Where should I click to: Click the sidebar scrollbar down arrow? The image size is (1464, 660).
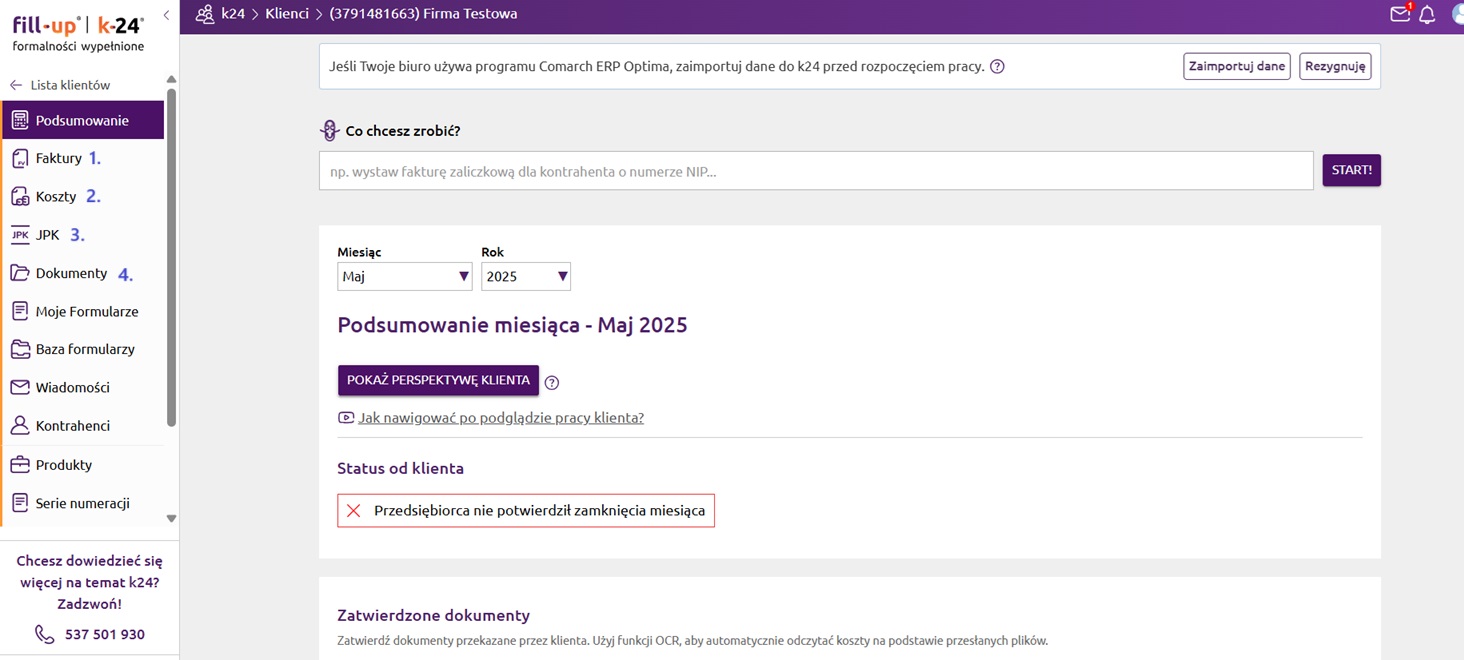pos(171,518)
